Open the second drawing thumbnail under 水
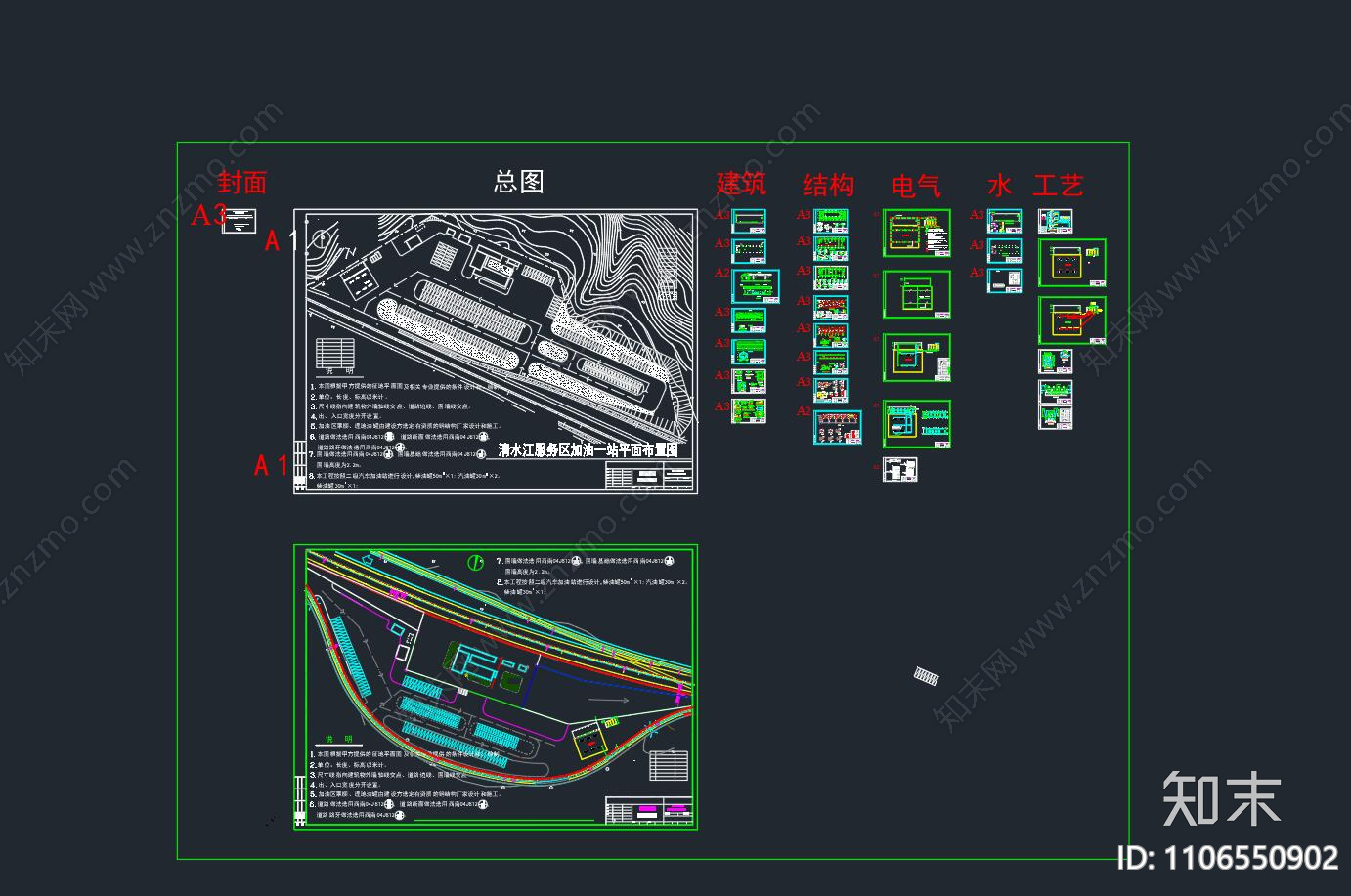 (x=1005, y=250)
